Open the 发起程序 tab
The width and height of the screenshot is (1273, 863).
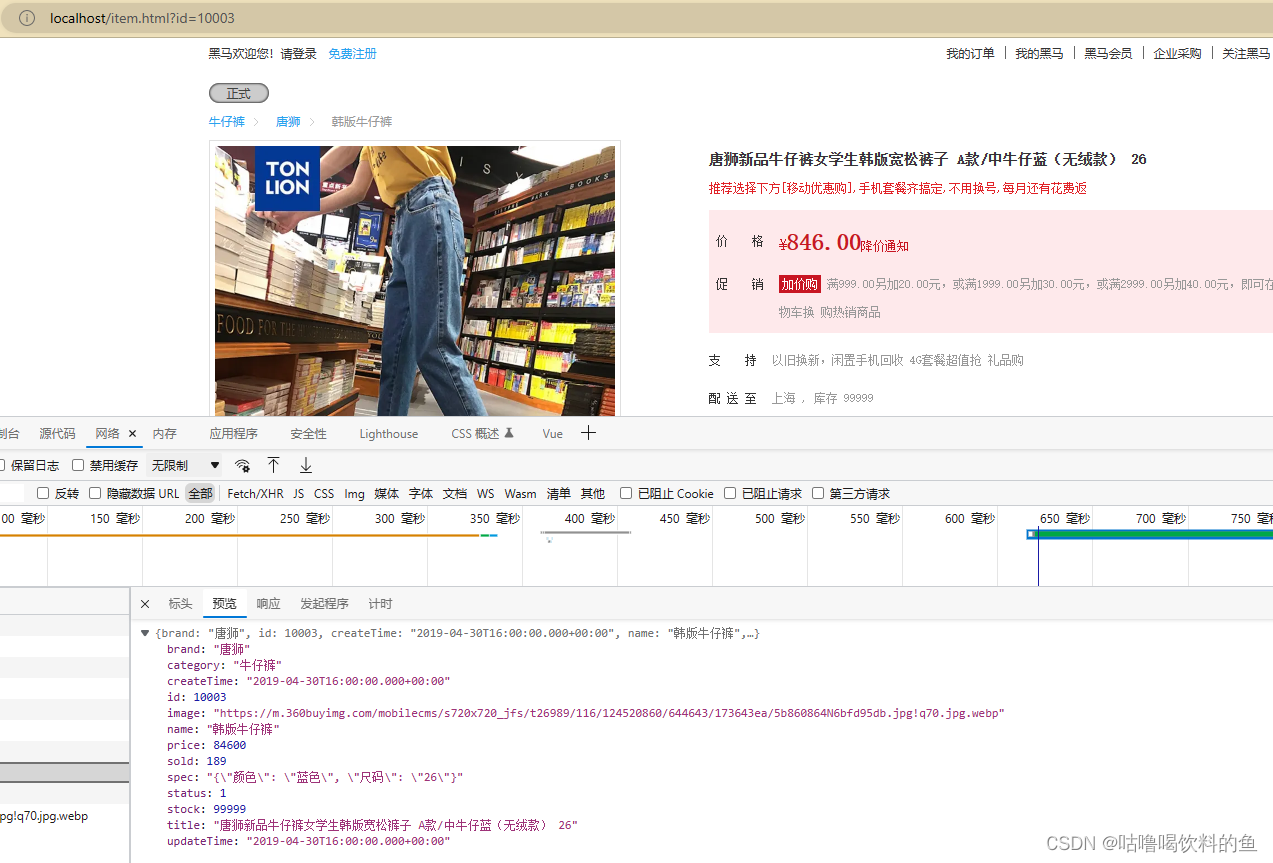[325, 604]
